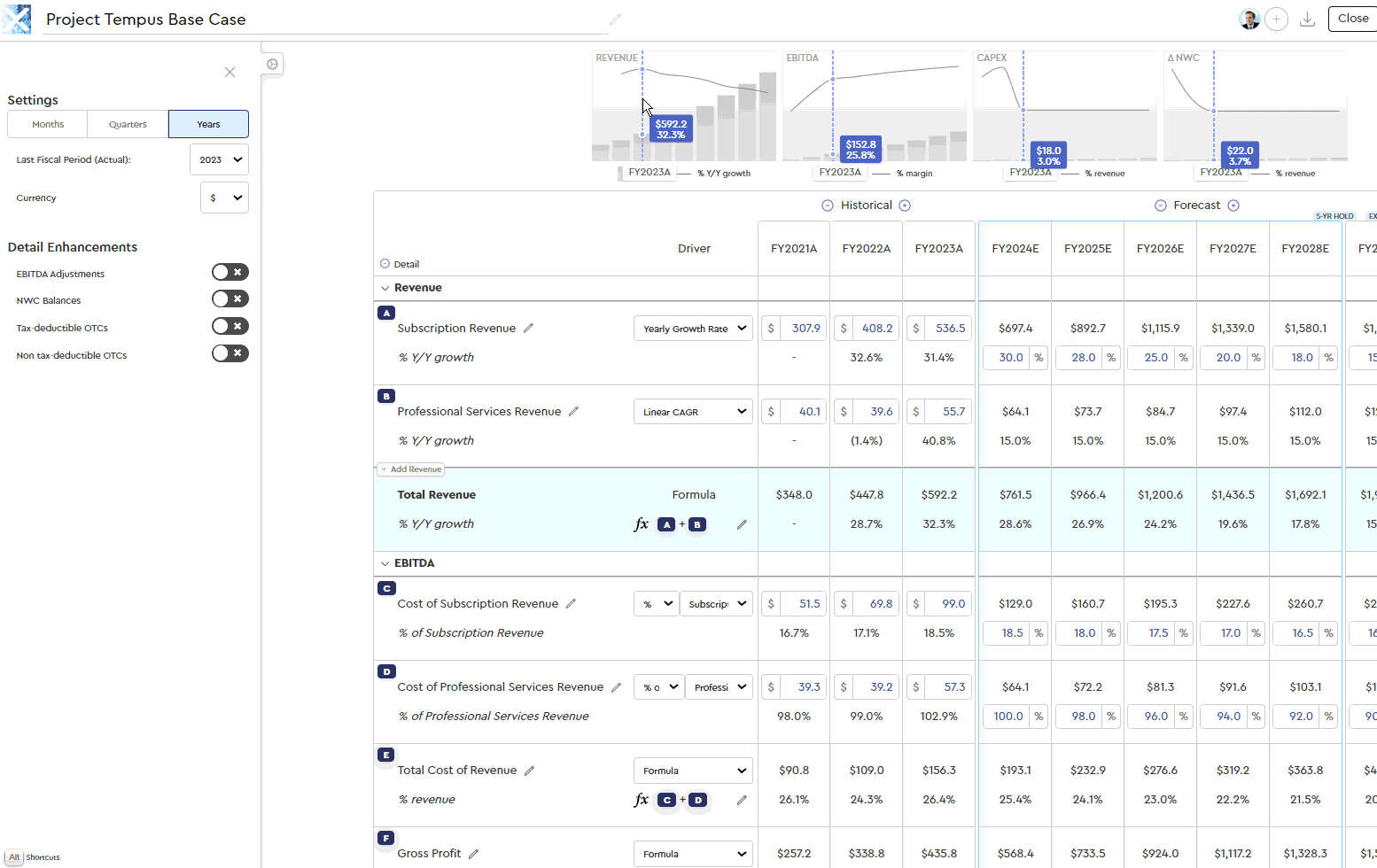Click FY2024E subscription growth input field

pos(1008,358)
